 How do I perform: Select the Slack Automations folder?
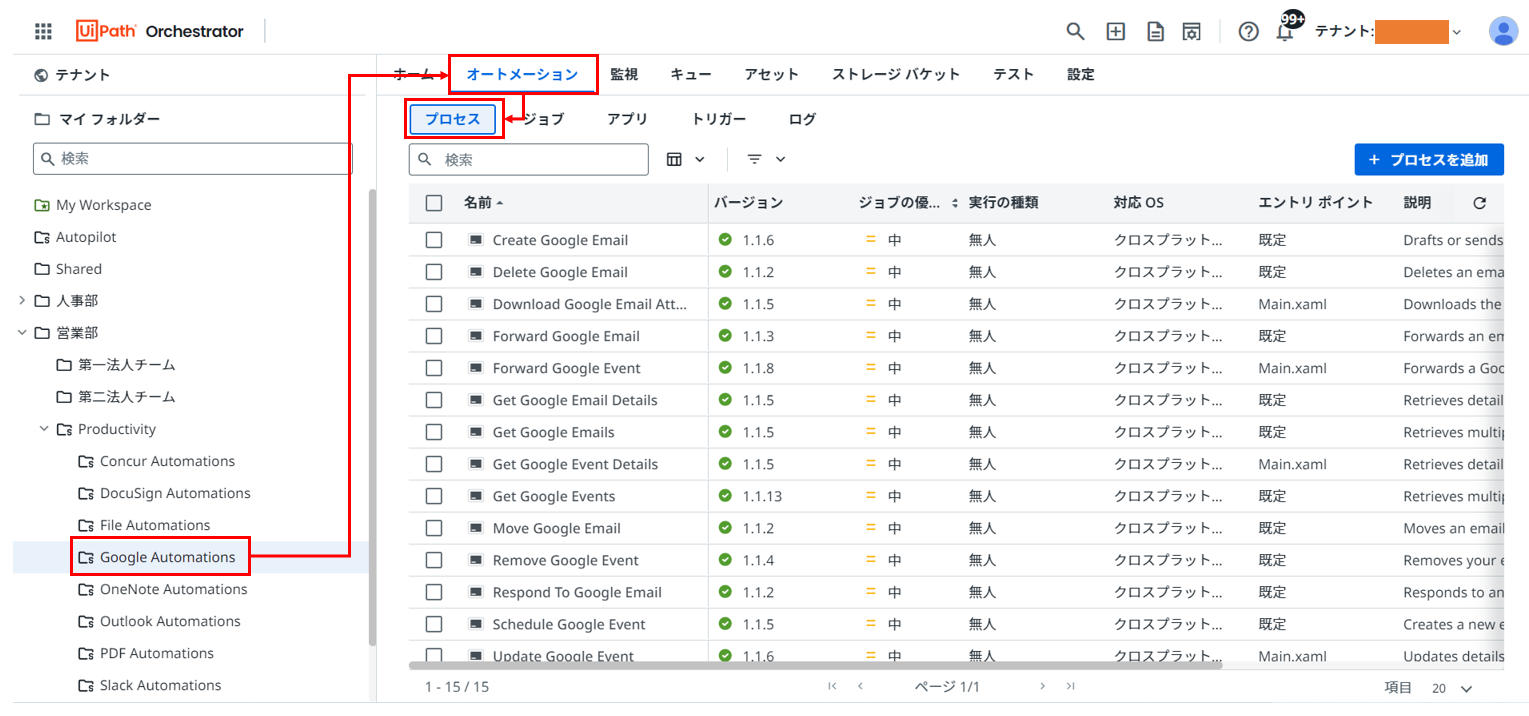[160, 685]
